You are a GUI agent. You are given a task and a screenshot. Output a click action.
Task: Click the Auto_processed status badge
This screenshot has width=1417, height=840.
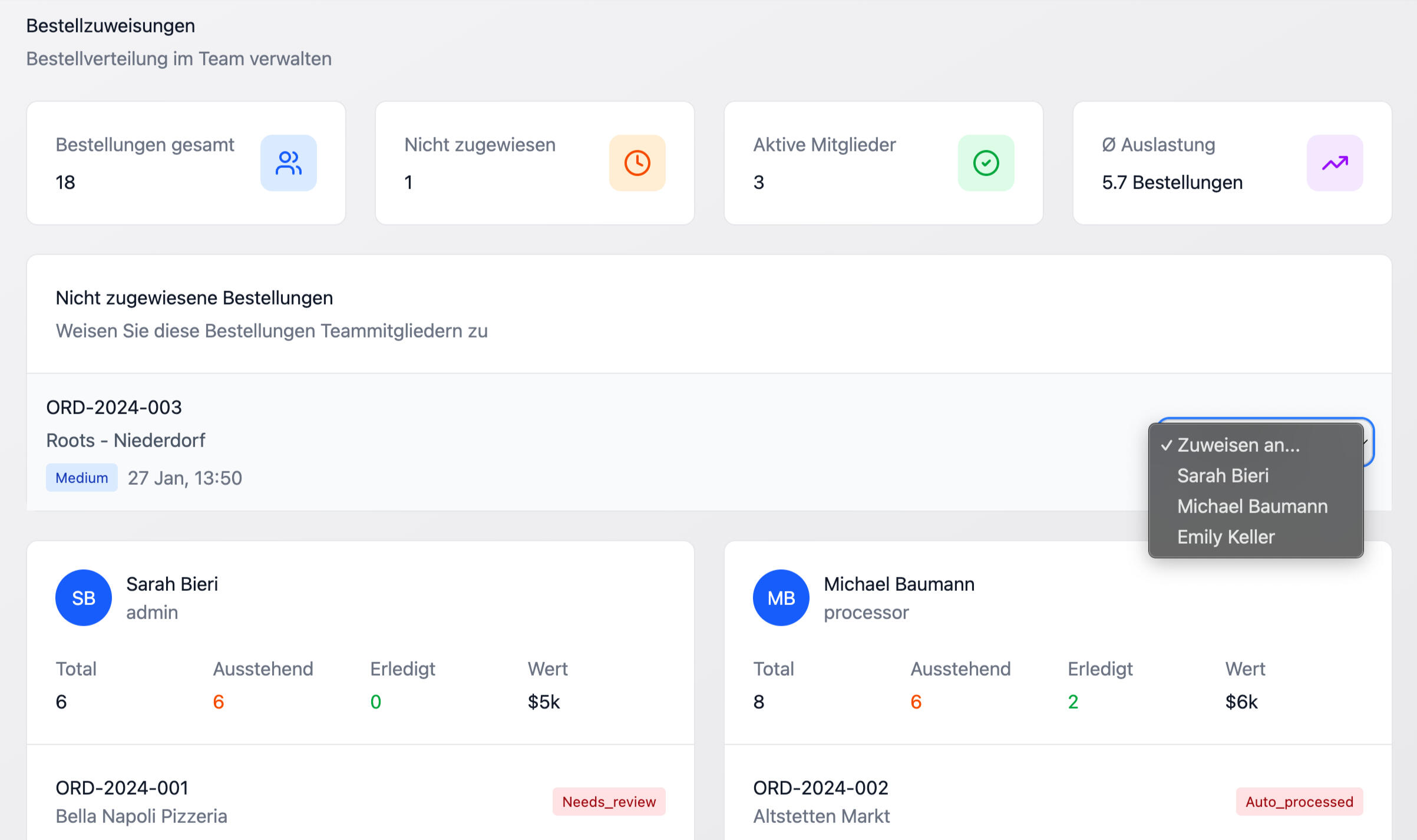[1299, 802]
